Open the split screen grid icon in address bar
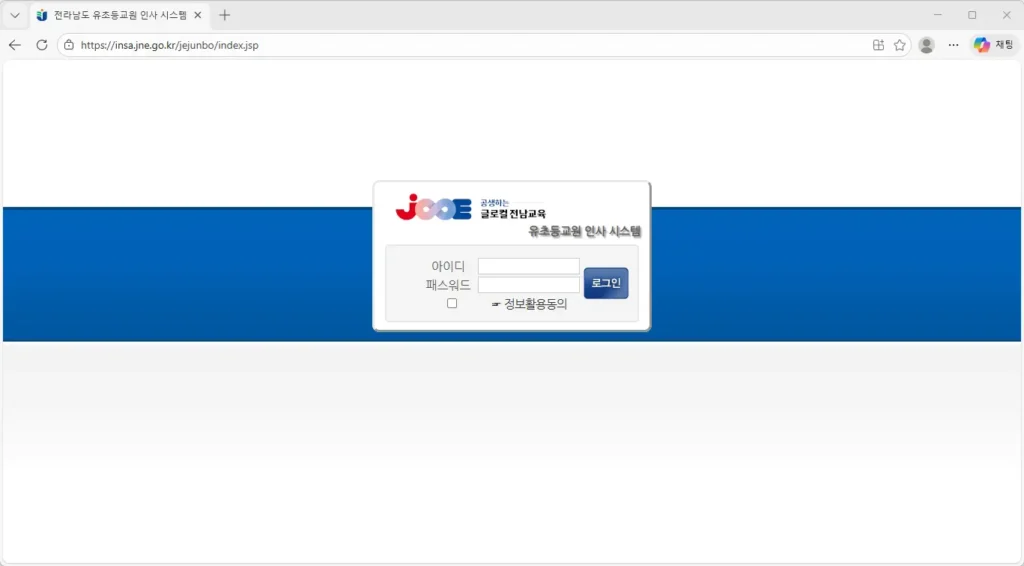The height and width of the screenshot is (566, 1024). pyautogui.click(x=878, y=45)
